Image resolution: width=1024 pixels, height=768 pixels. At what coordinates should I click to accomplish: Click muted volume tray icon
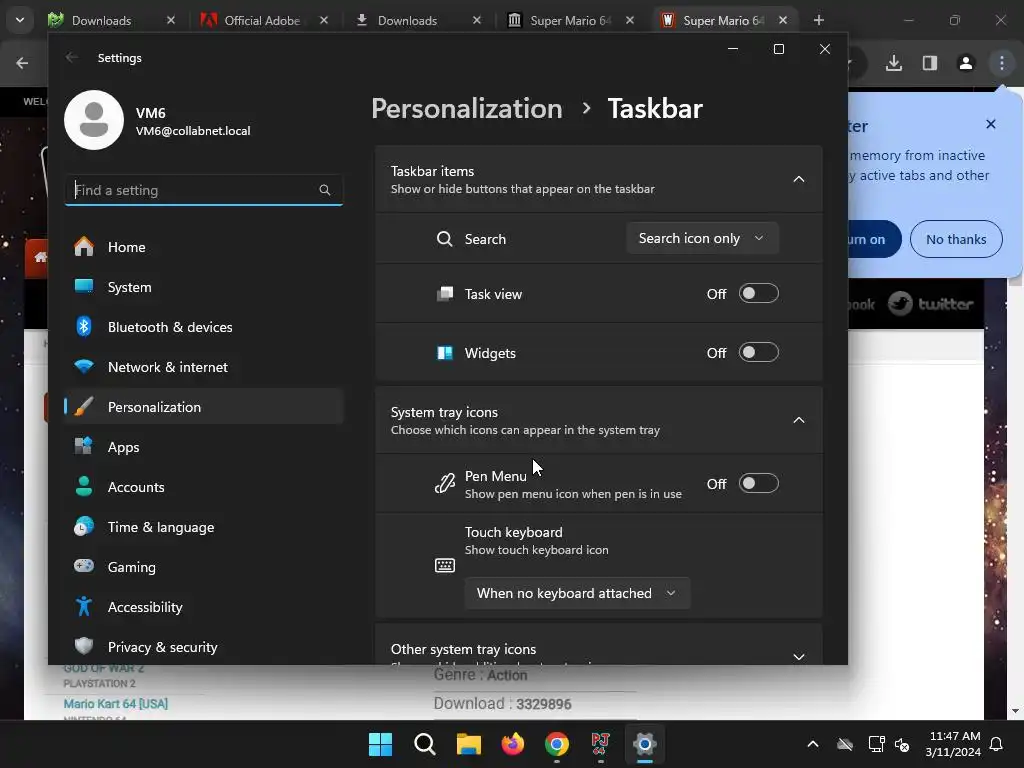coord(902,744)
